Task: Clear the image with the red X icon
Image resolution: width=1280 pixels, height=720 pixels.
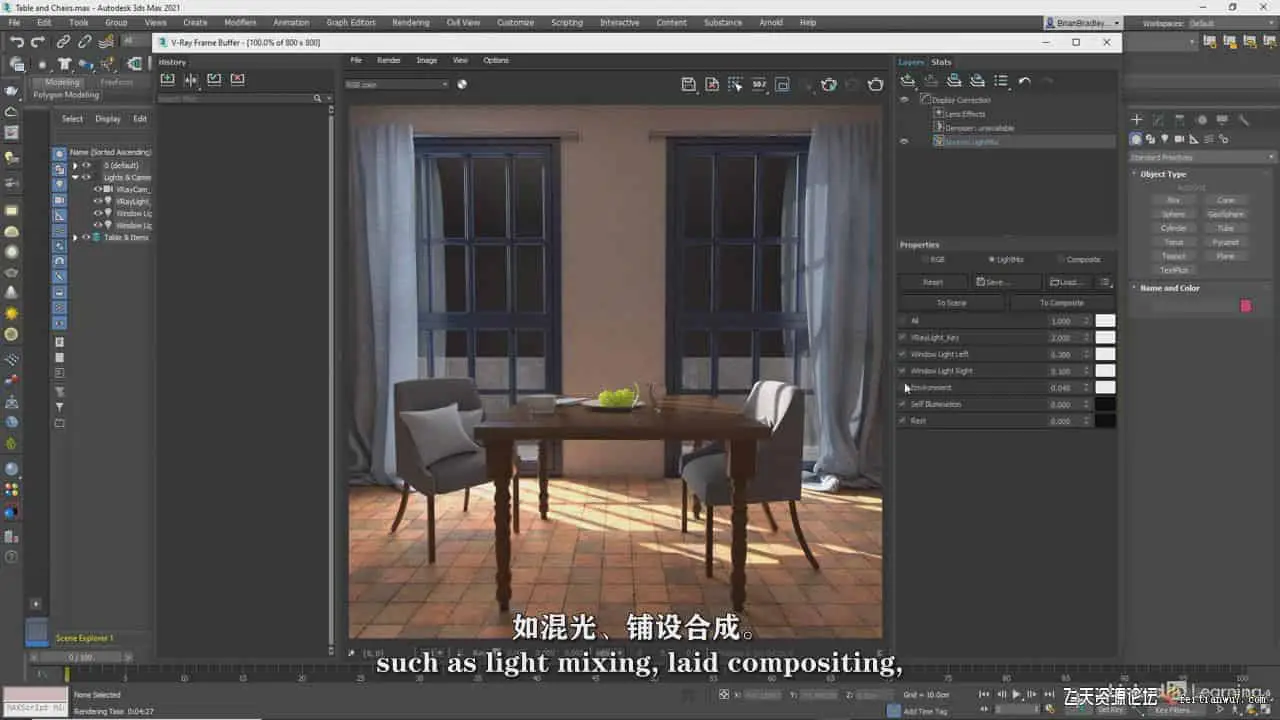Action: [x=711, y=85]
